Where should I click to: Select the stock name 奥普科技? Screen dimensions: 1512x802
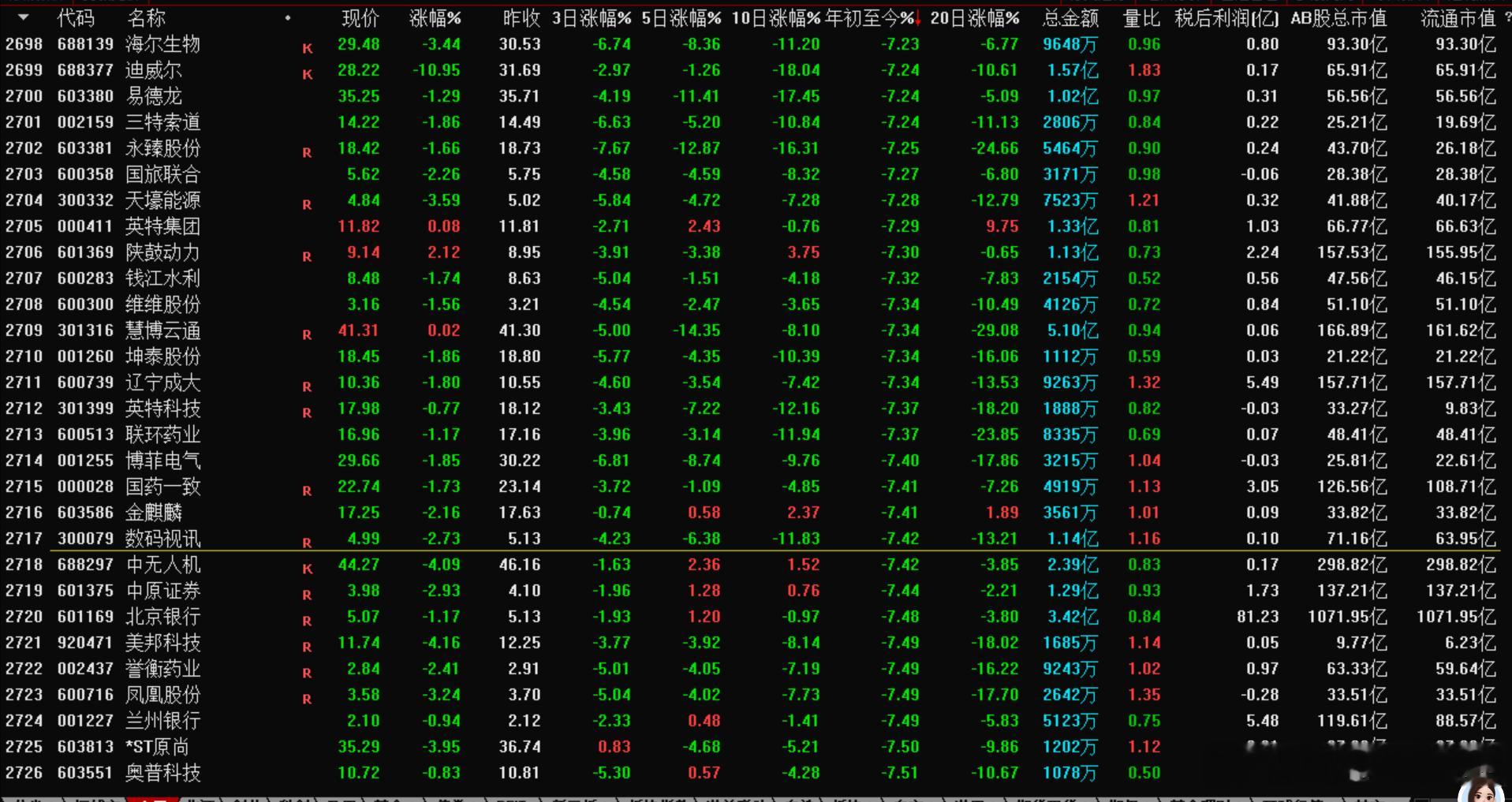tap(163, 773)
